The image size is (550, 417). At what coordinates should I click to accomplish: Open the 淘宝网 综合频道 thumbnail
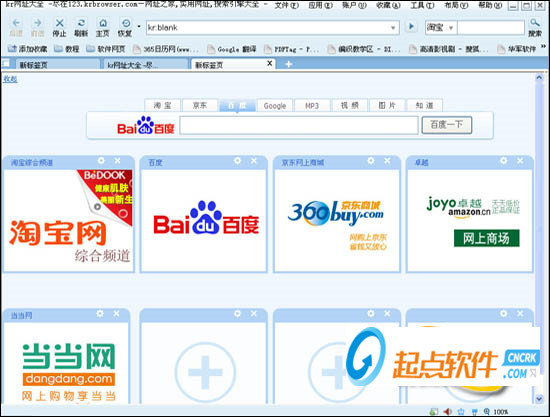point(69,220)
